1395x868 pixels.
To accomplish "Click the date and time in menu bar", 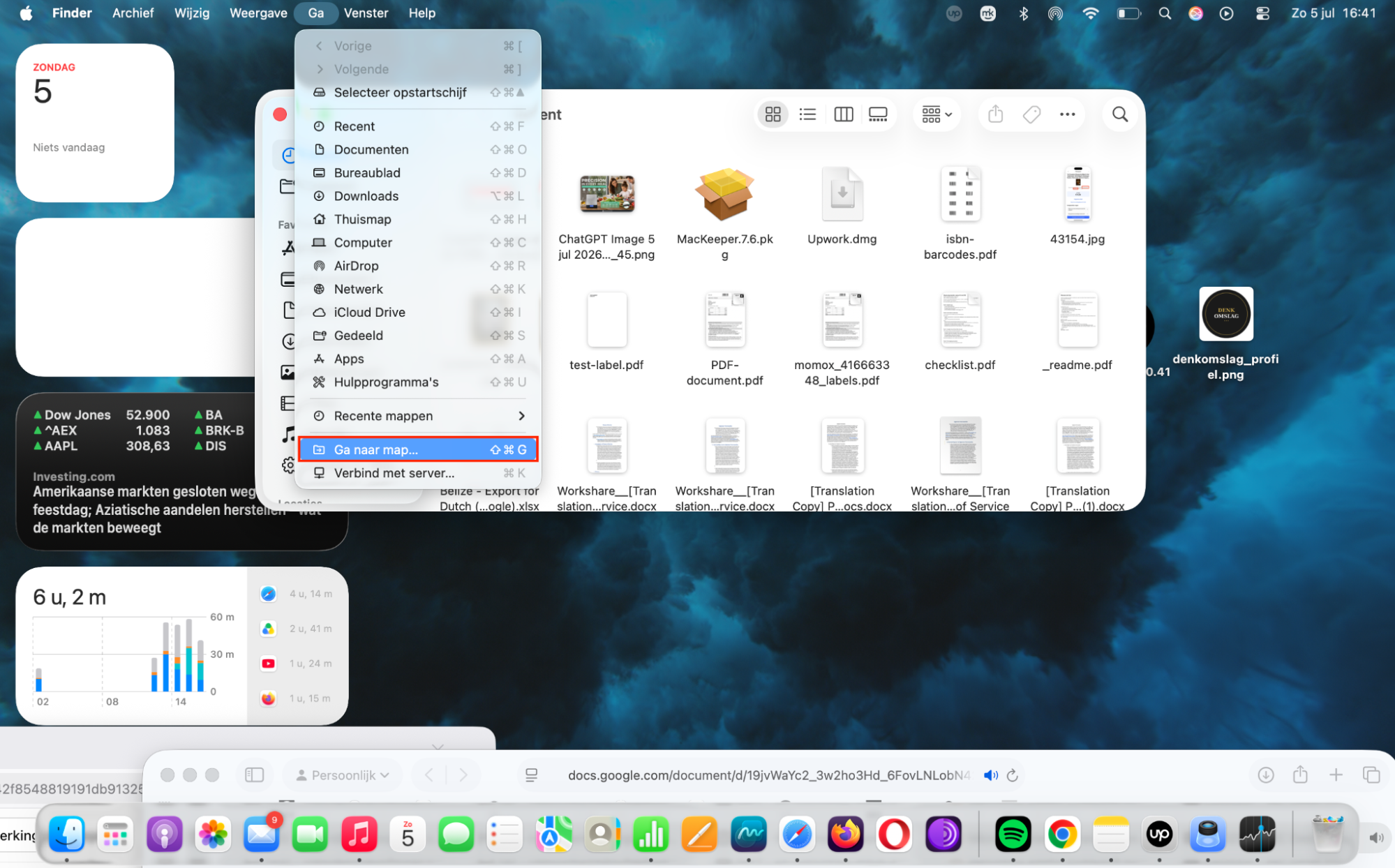I will coord(1333,13).
